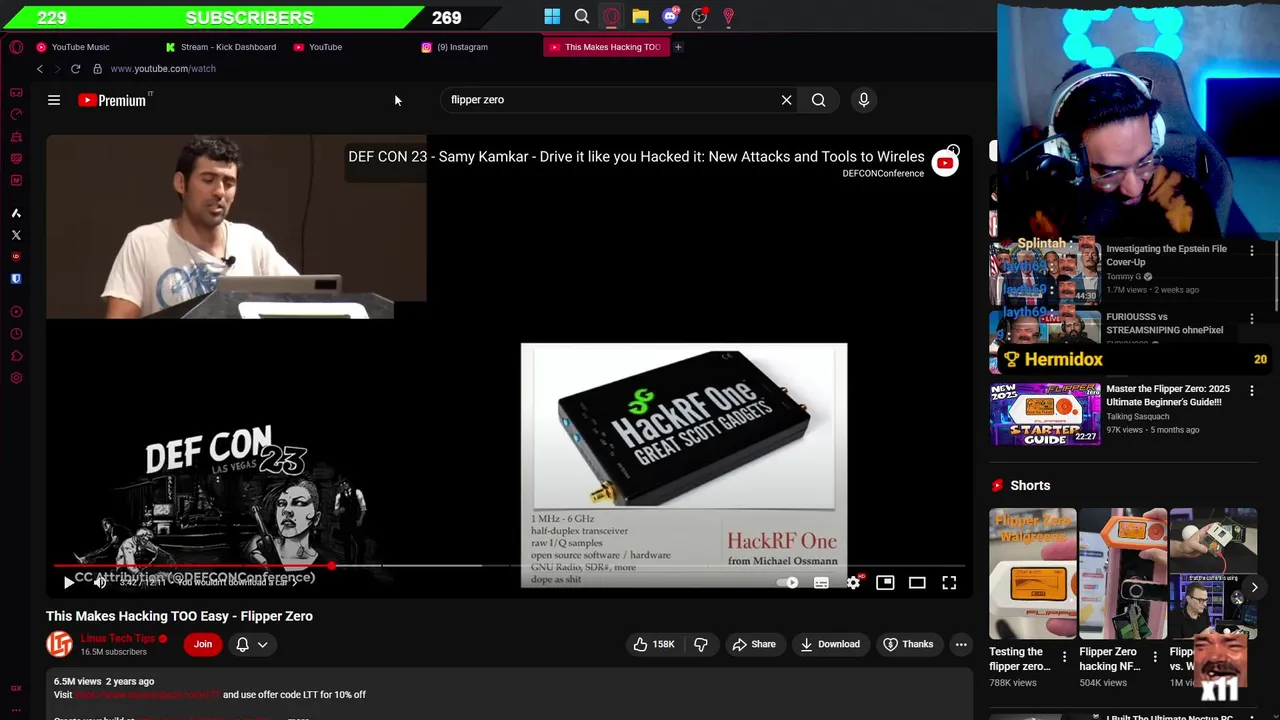Clear the search box text
The height and width of the screenshot is (720, 1280).
[x=786, y=100]
